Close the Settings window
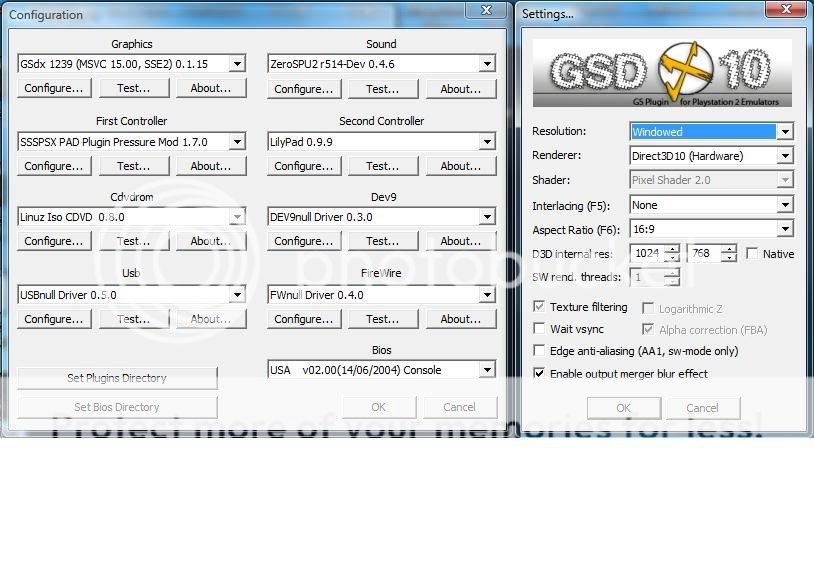The height and width of the screenshot is (581, 814). [x=786, y=9]
